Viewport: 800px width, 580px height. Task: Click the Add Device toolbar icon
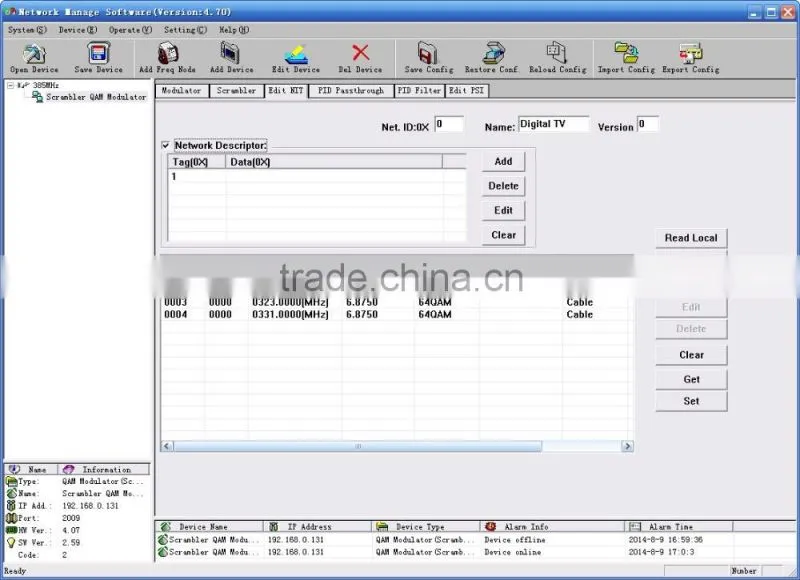230,53
